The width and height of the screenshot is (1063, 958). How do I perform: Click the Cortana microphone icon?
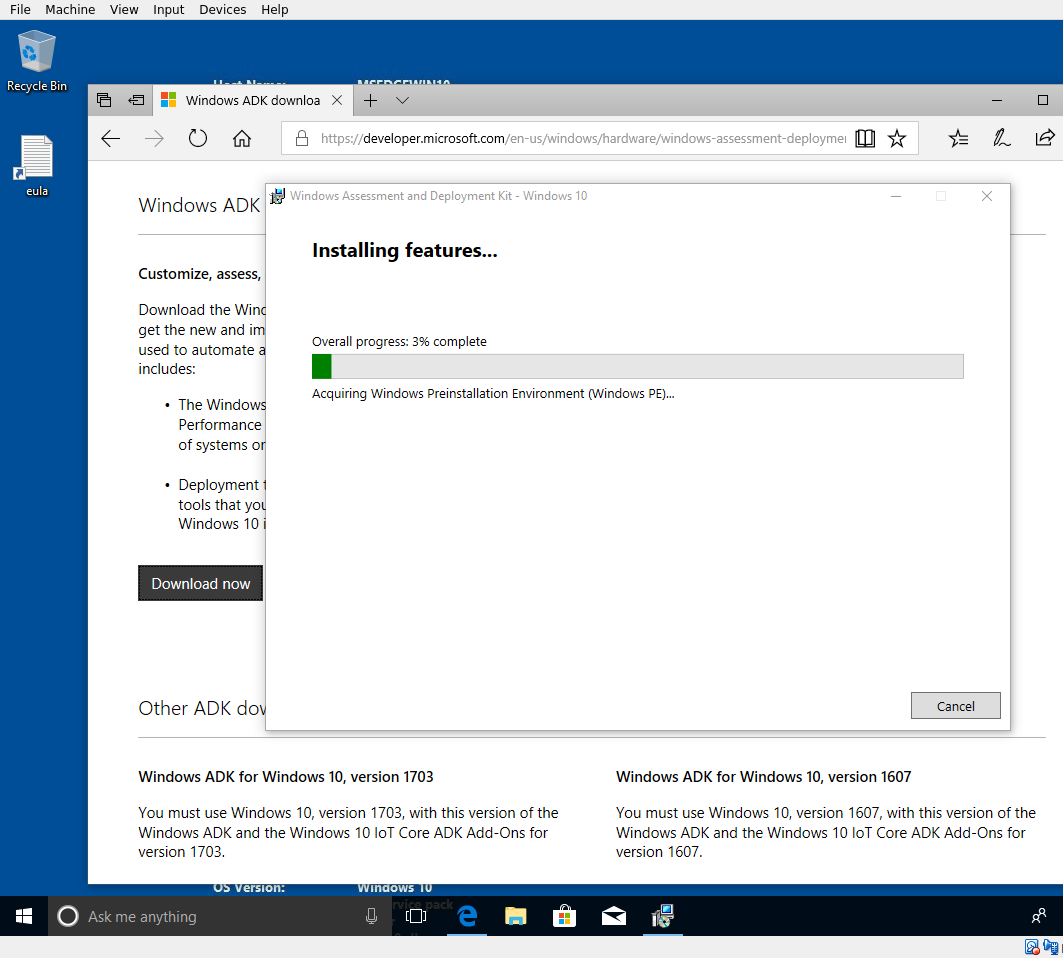tap(372, 917)
